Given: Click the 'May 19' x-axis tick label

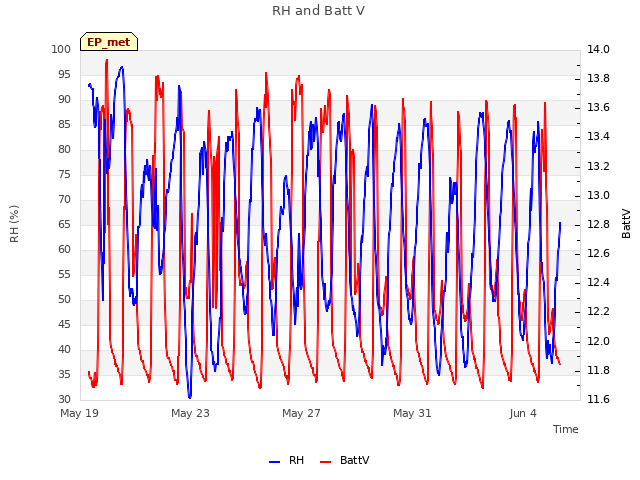Looking at the screenshot, I should pos(80,413).
